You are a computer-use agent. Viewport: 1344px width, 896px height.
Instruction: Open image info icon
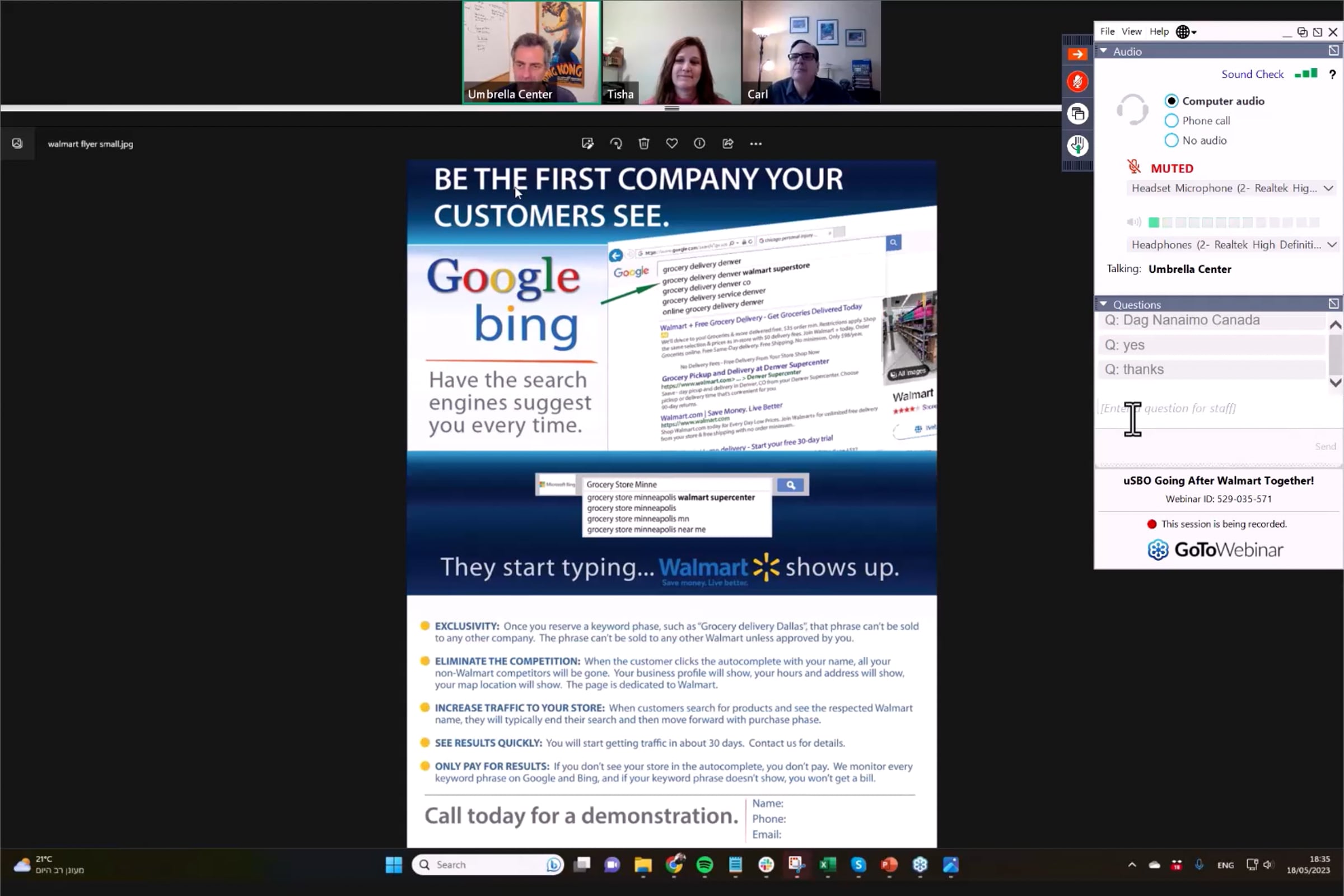pyautogui.click(x=699, y=144)
